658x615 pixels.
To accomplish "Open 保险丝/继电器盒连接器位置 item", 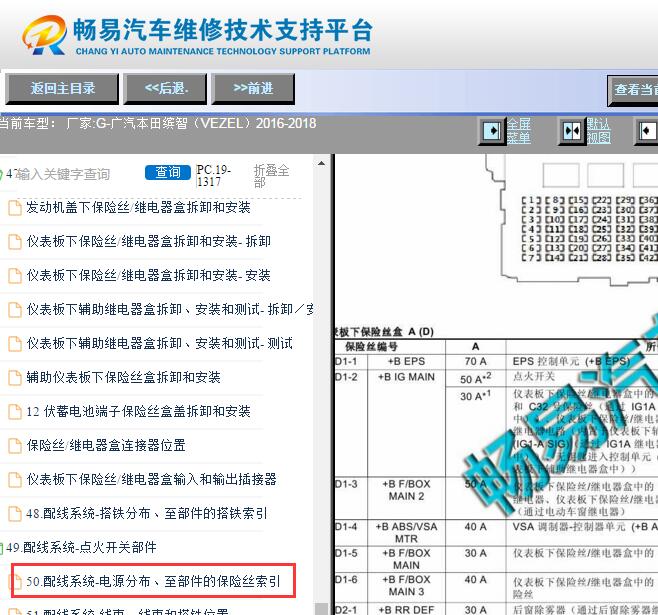I will (106, 445).
